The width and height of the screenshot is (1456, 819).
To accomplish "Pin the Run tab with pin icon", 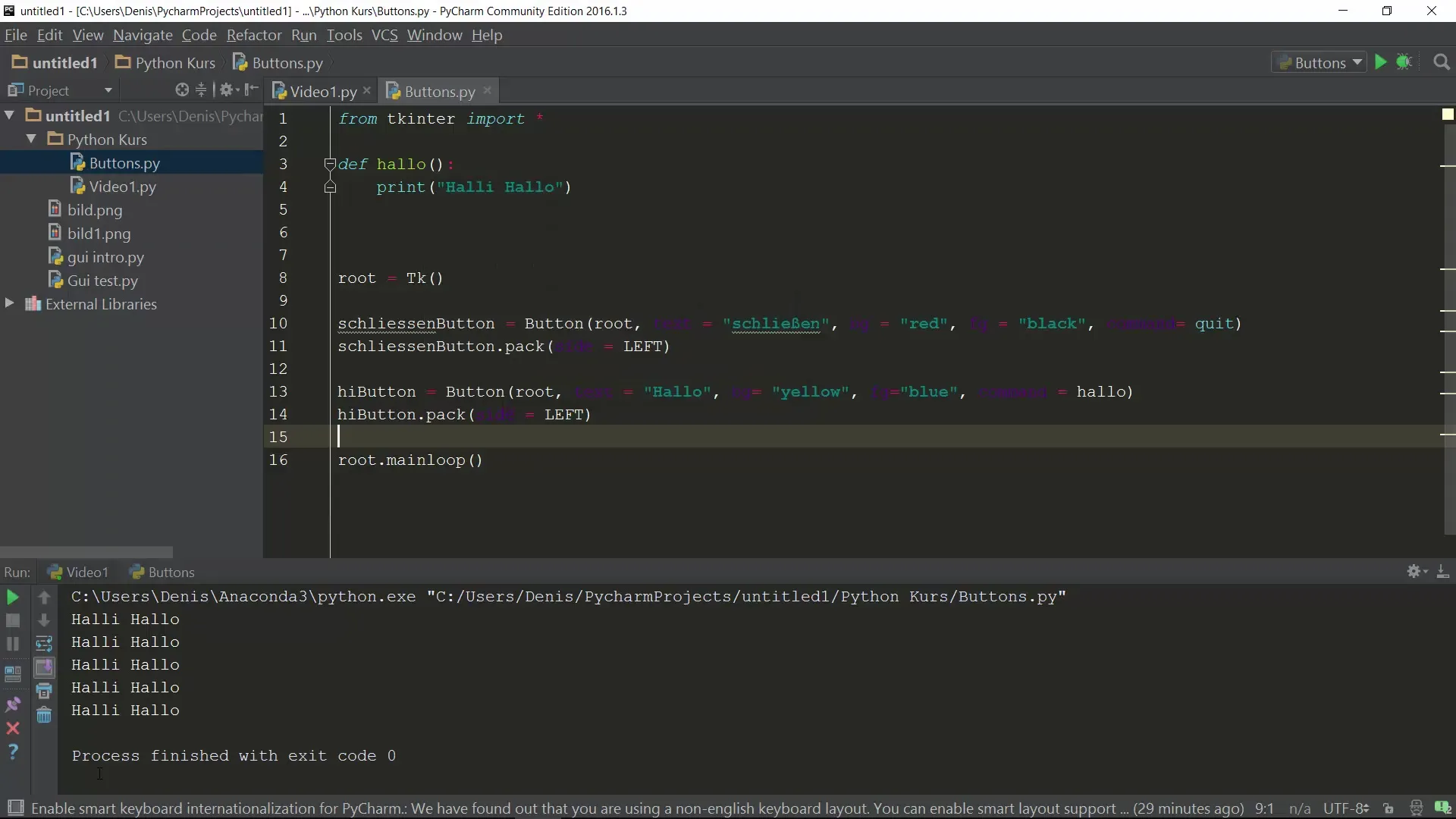I will [x=13, y=704].
